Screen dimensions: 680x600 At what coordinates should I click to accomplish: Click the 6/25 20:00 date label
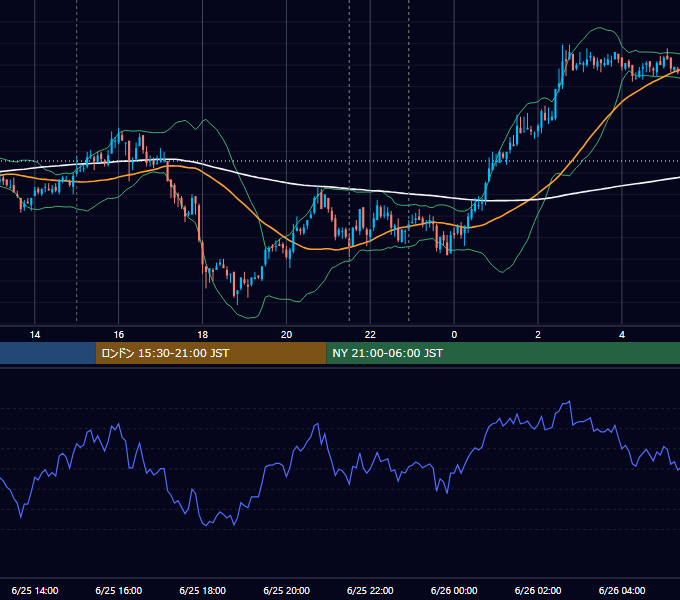pos(286,590)
